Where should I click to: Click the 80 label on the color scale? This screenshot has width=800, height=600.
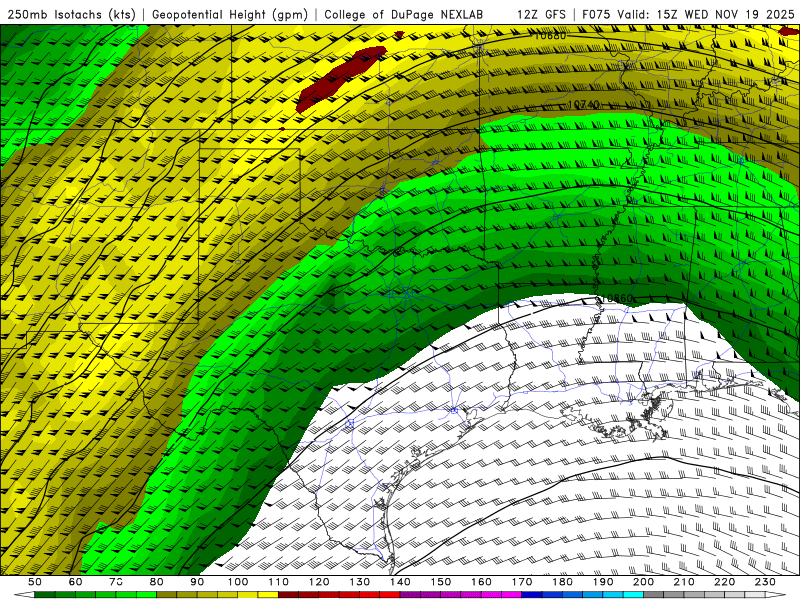tap(157, 582)
